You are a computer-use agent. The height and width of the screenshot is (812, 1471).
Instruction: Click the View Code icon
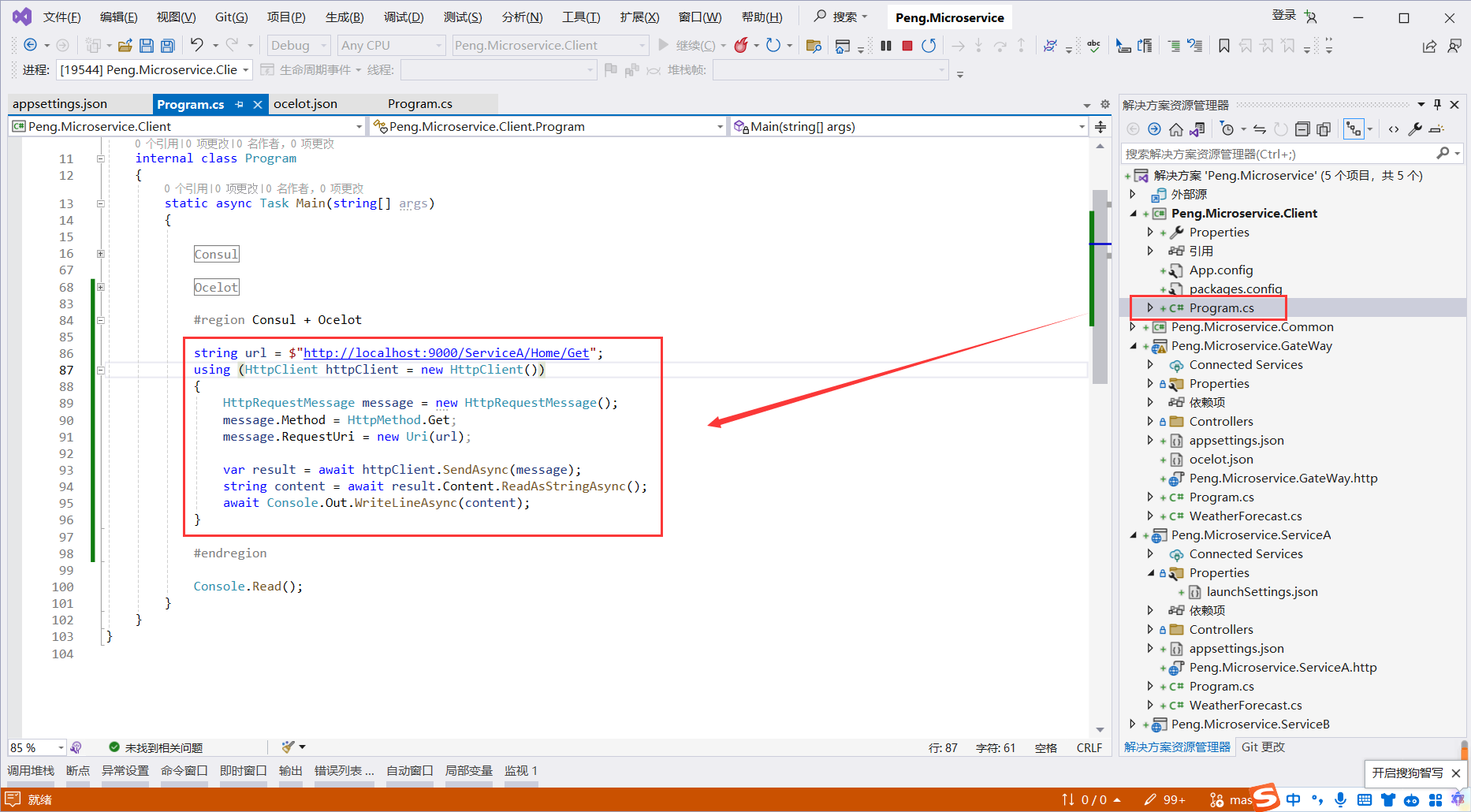click(1394, 129)
